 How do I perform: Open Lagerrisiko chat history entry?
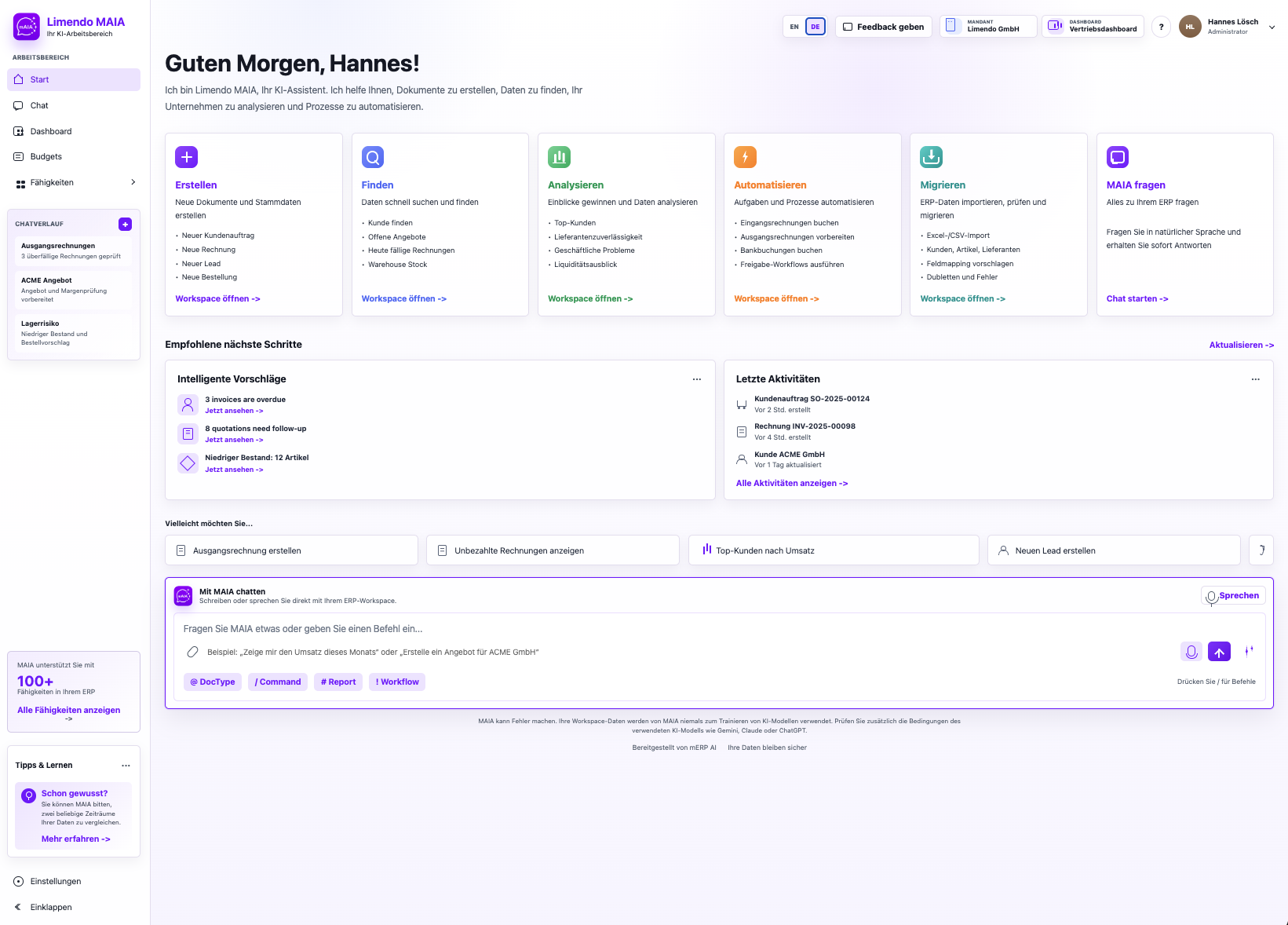click(x=74, y=333)
